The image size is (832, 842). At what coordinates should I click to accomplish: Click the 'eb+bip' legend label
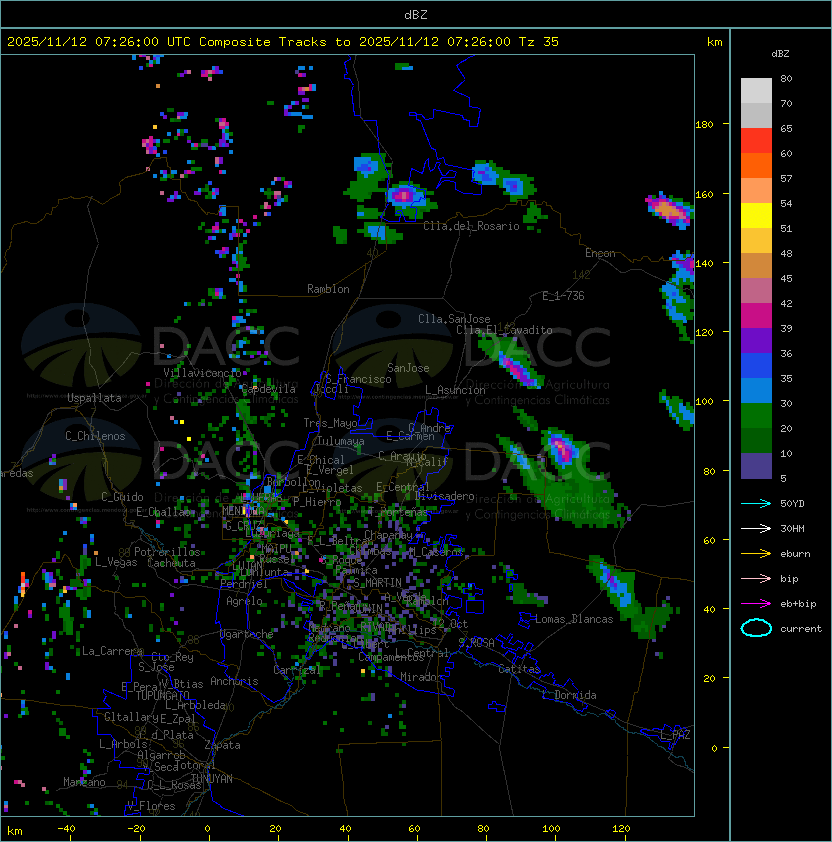pos(798,604)
